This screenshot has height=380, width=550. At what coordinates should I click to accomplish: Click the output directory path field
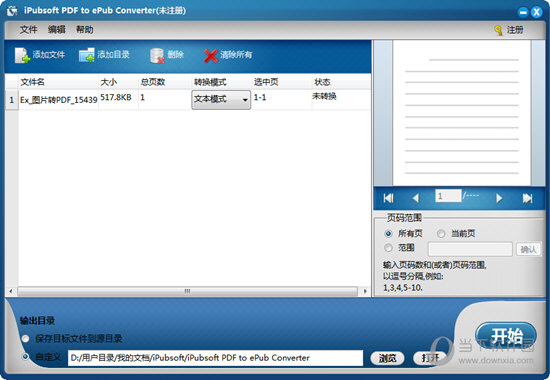[x=215, y=358]
